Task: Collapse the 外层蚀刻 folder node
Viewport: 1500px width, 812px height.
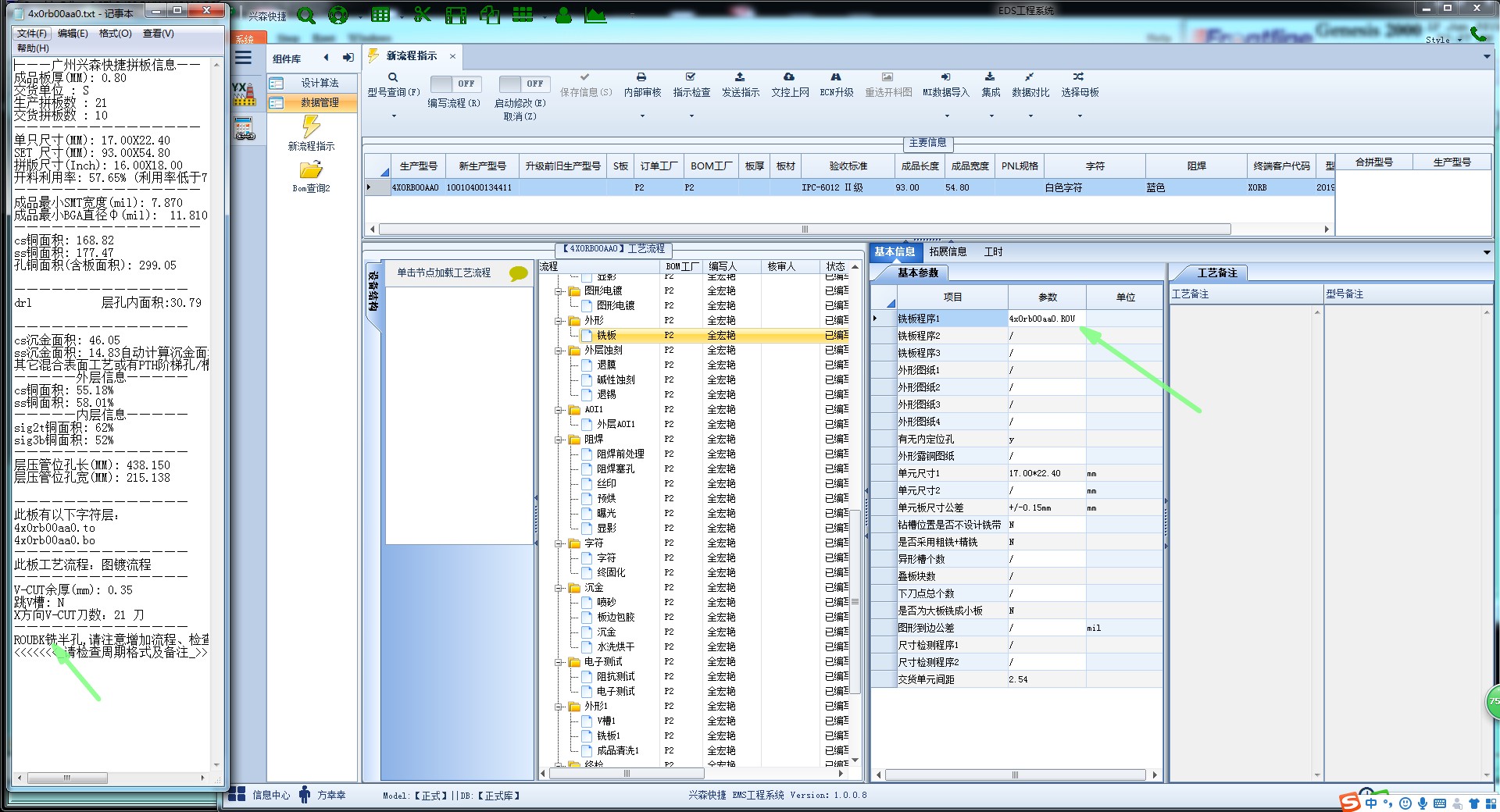Action: tap(559, 351)
